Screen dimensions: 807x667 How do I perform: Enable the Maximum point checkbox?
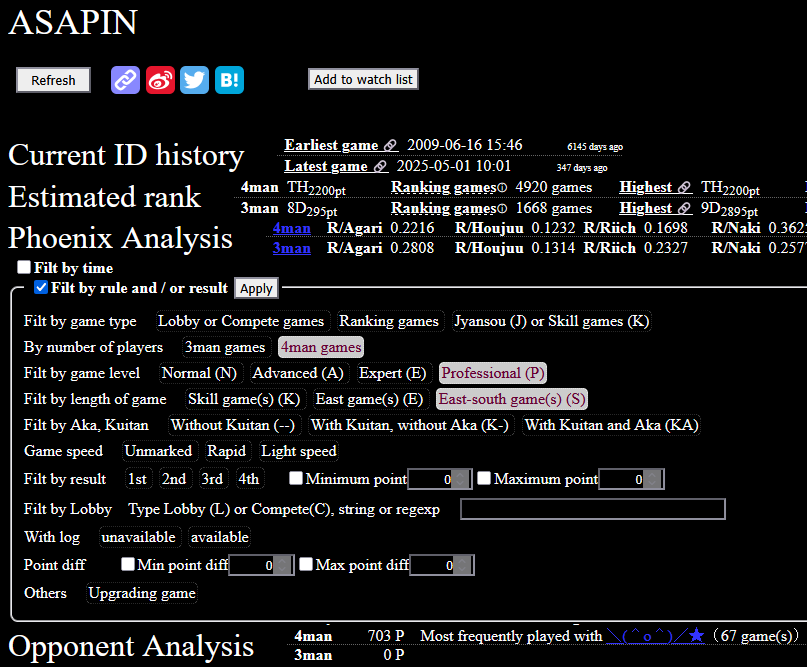(x=484, y=478)
